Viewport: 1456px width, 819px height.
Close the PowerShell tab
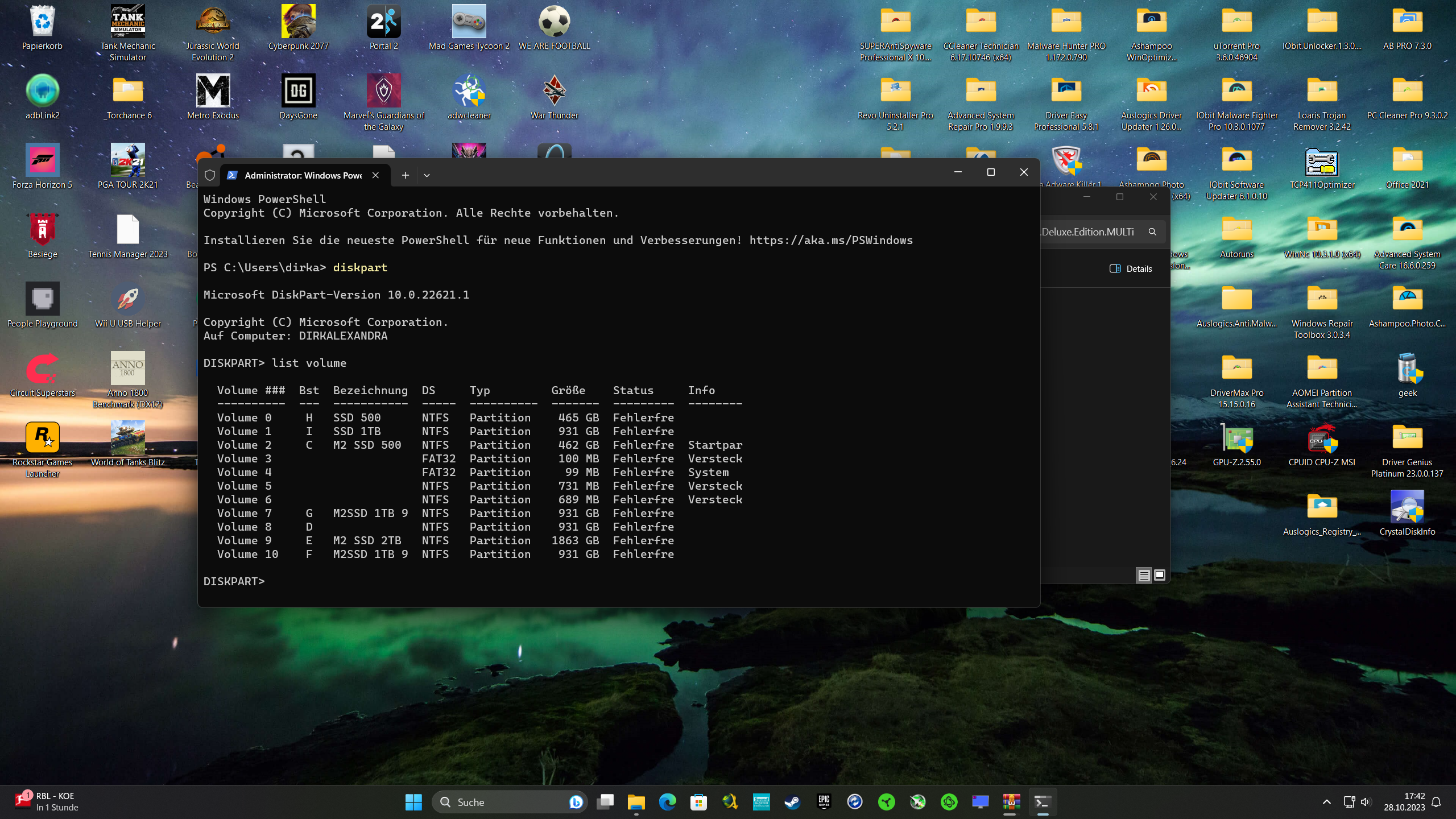pyautogui.click(x=375, y=175)
